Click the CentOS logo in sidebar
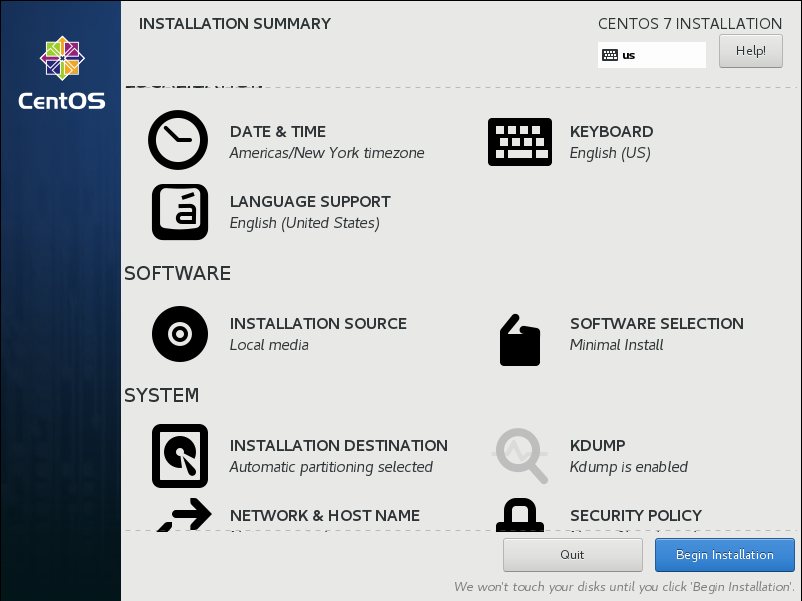802x601 pixels. pos(62,73)
